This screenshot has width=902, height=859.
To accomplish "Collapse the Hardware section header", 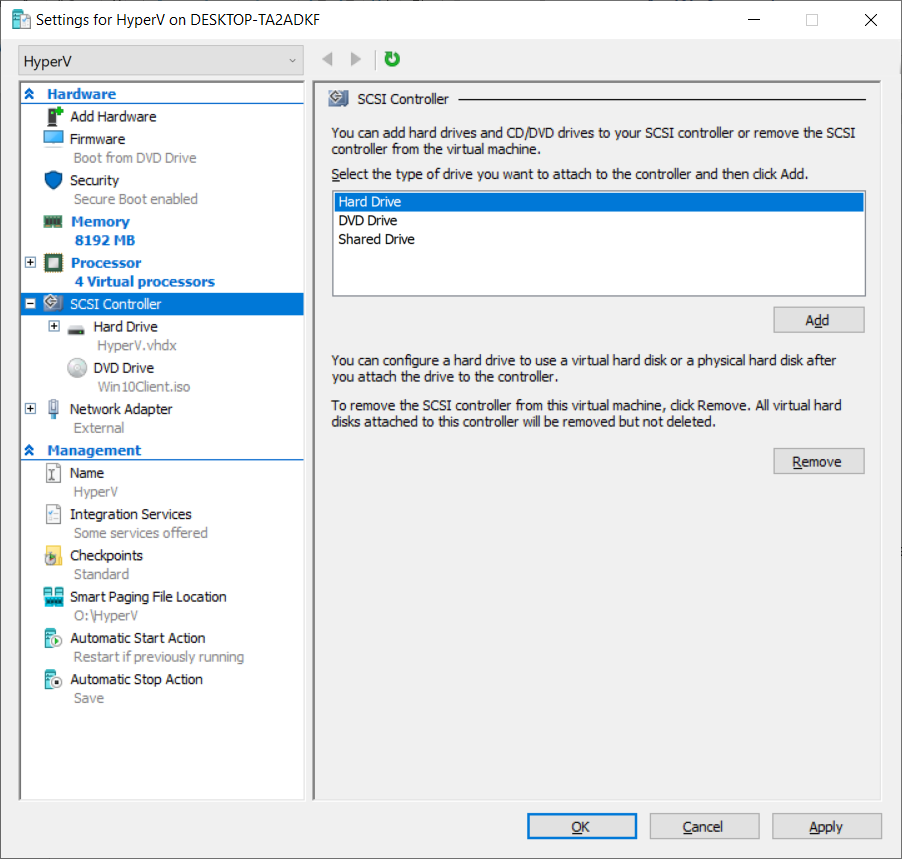I will pos(30,94).
